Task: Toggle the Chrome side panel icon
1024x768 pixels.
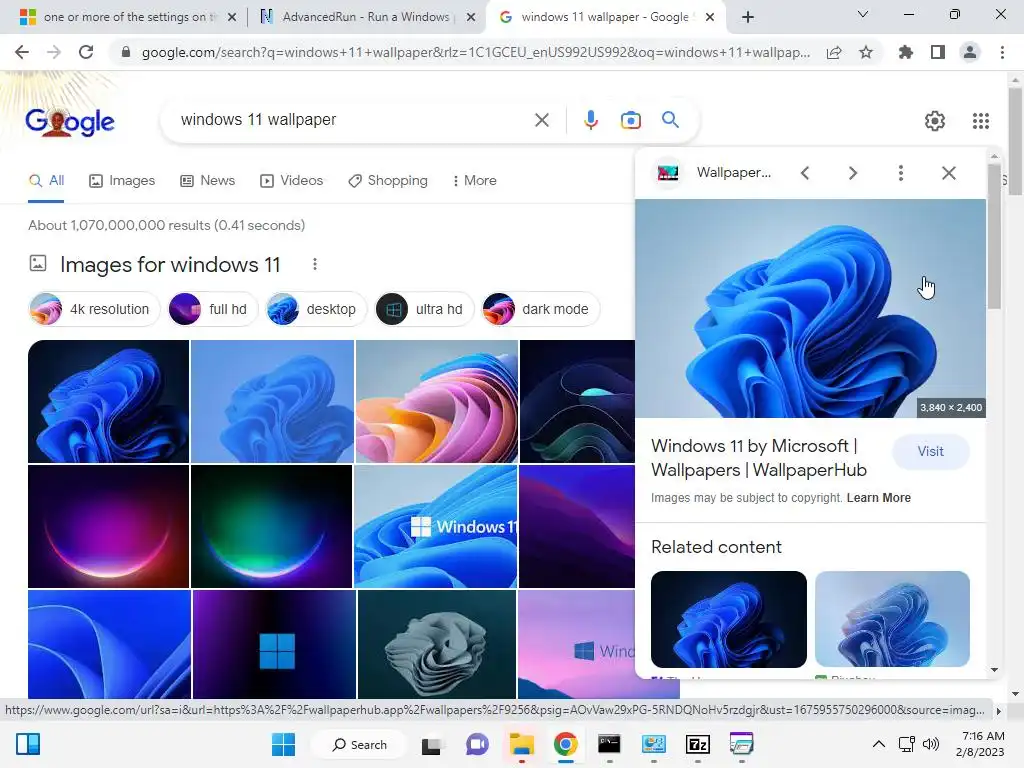Action: [938, 52]
